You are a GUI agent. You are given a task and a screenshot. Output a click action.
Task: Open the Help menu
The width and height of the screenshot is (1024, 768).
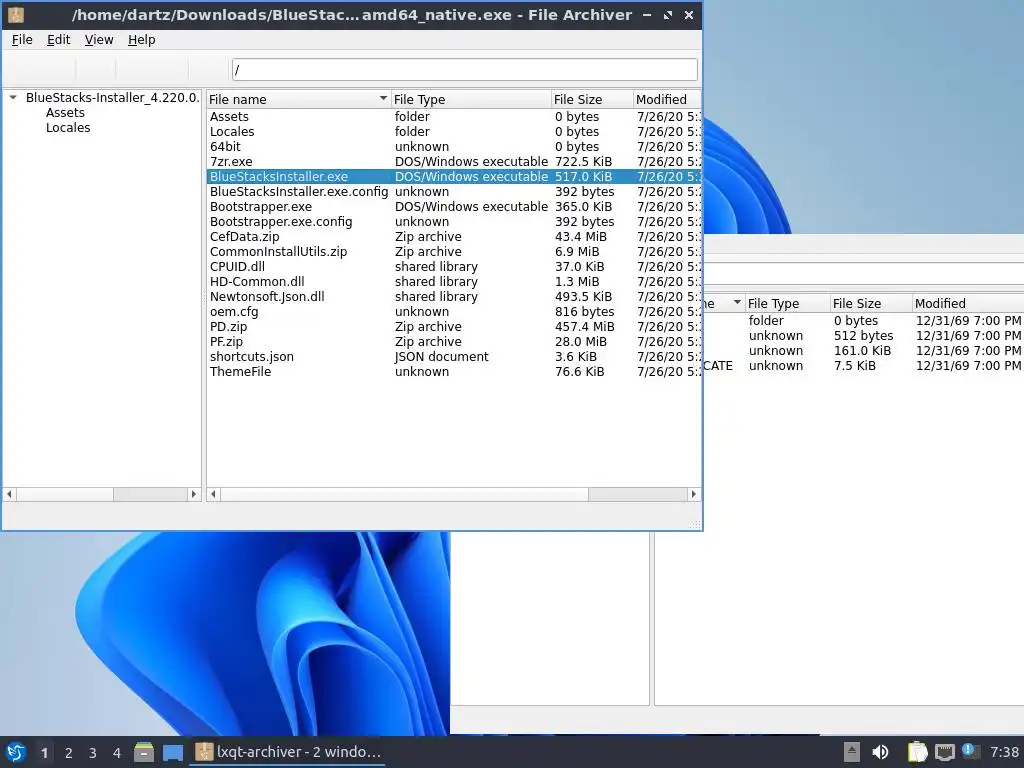click(141, 40)
